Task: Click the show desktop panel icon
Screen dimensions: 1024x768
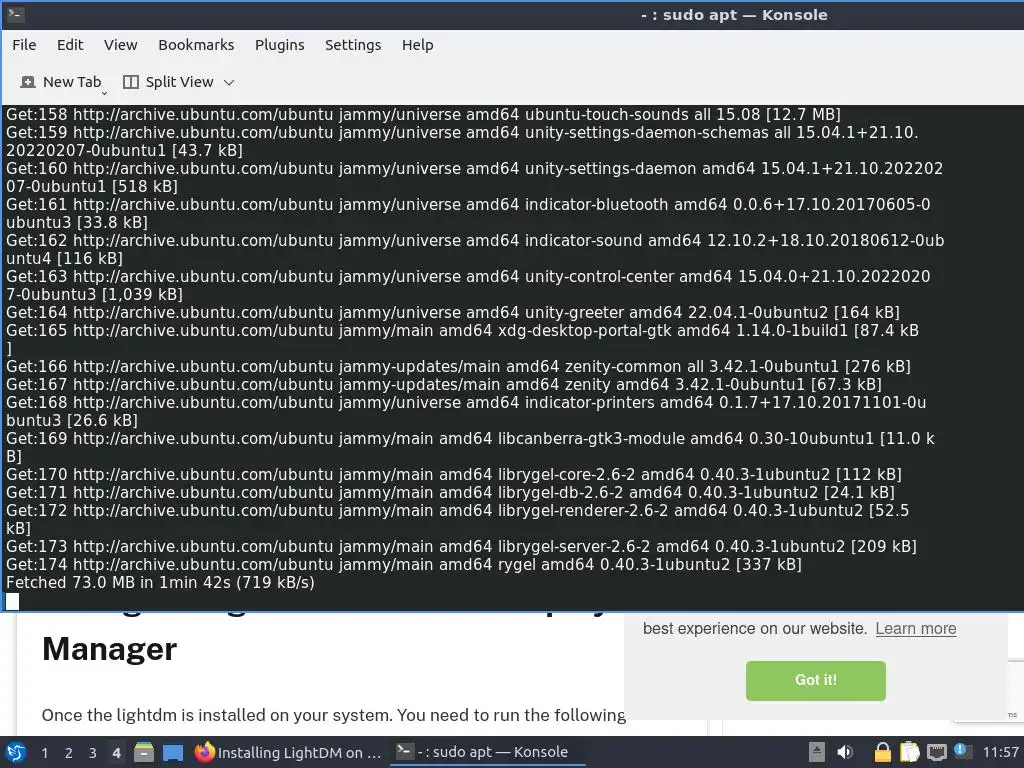Action: 172,753
